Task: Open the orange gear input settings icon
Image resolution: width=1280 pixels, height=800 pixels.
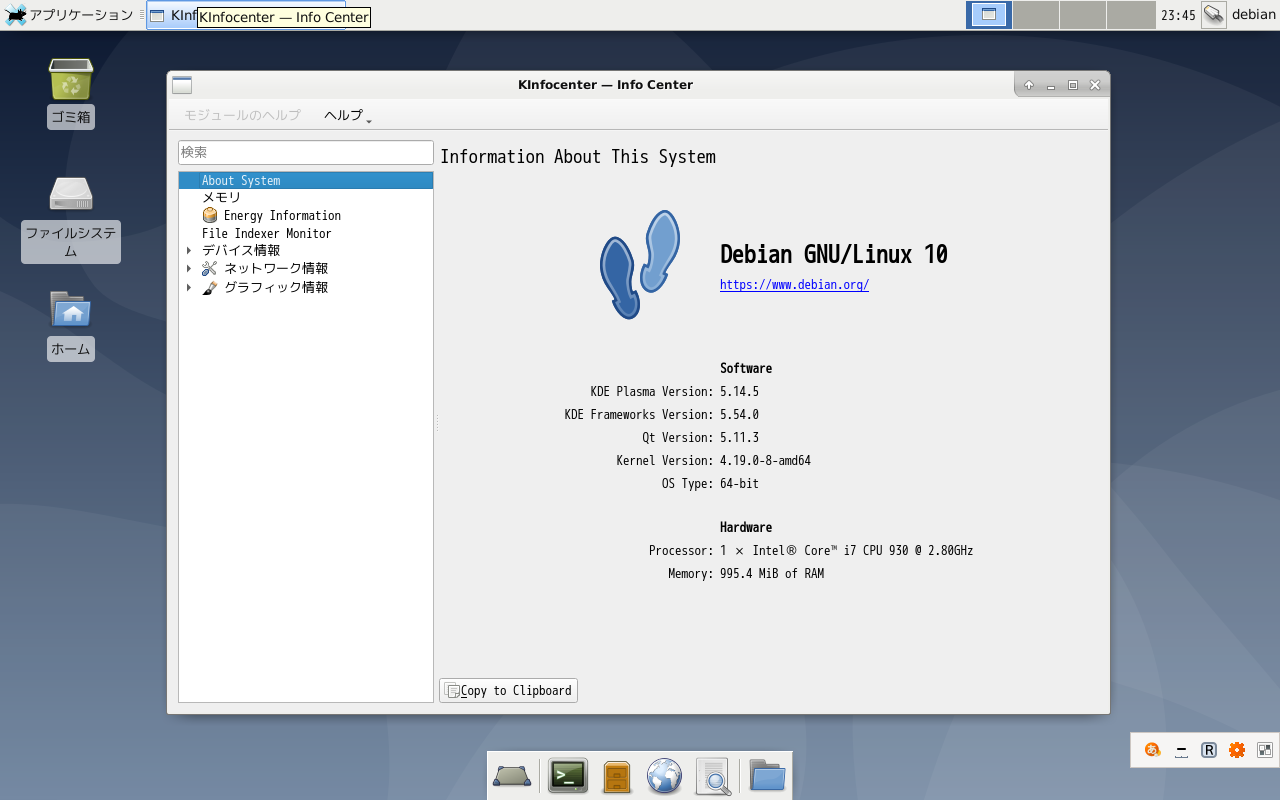Action: tap(1237, 750)
